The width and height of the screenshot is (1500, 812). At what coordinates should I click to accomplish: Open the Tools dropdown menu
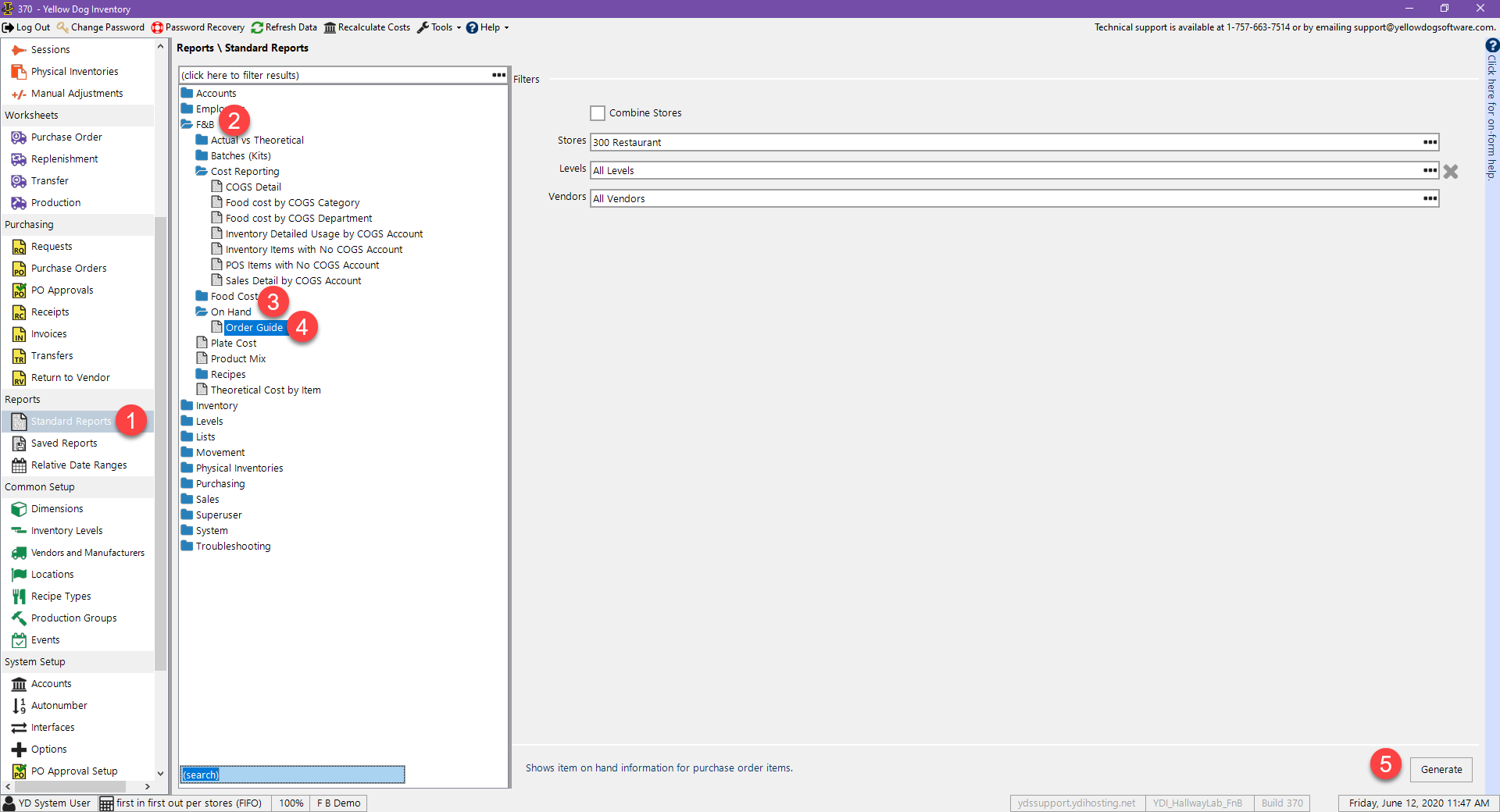(439, 27)
